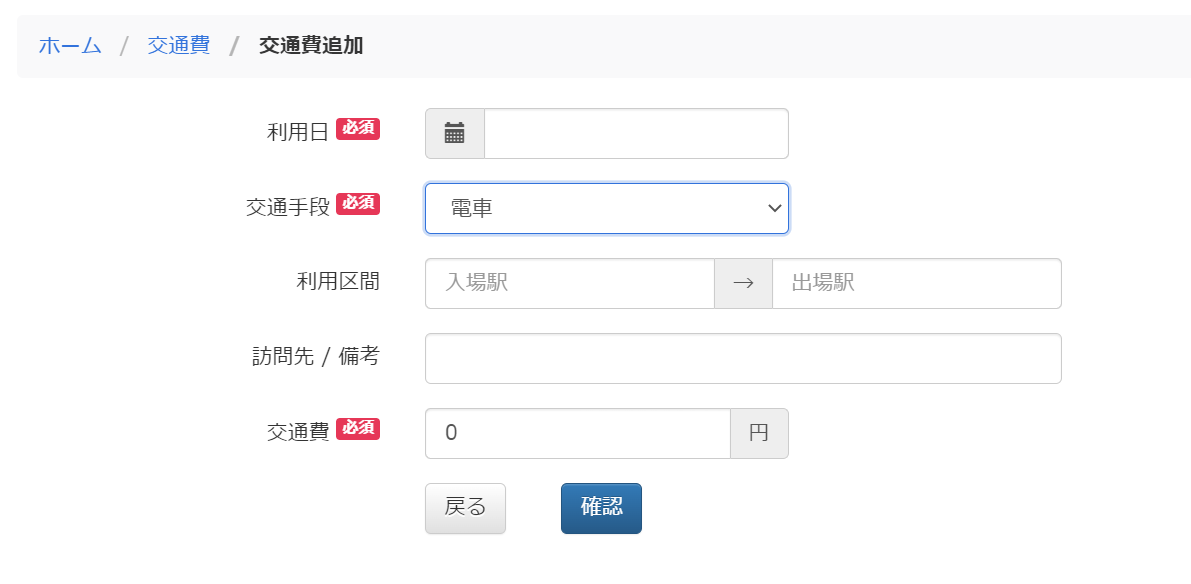Screen dimensions: 1191x584
Task: Focus the 利用日 date input field
Action: pos(637,134)
